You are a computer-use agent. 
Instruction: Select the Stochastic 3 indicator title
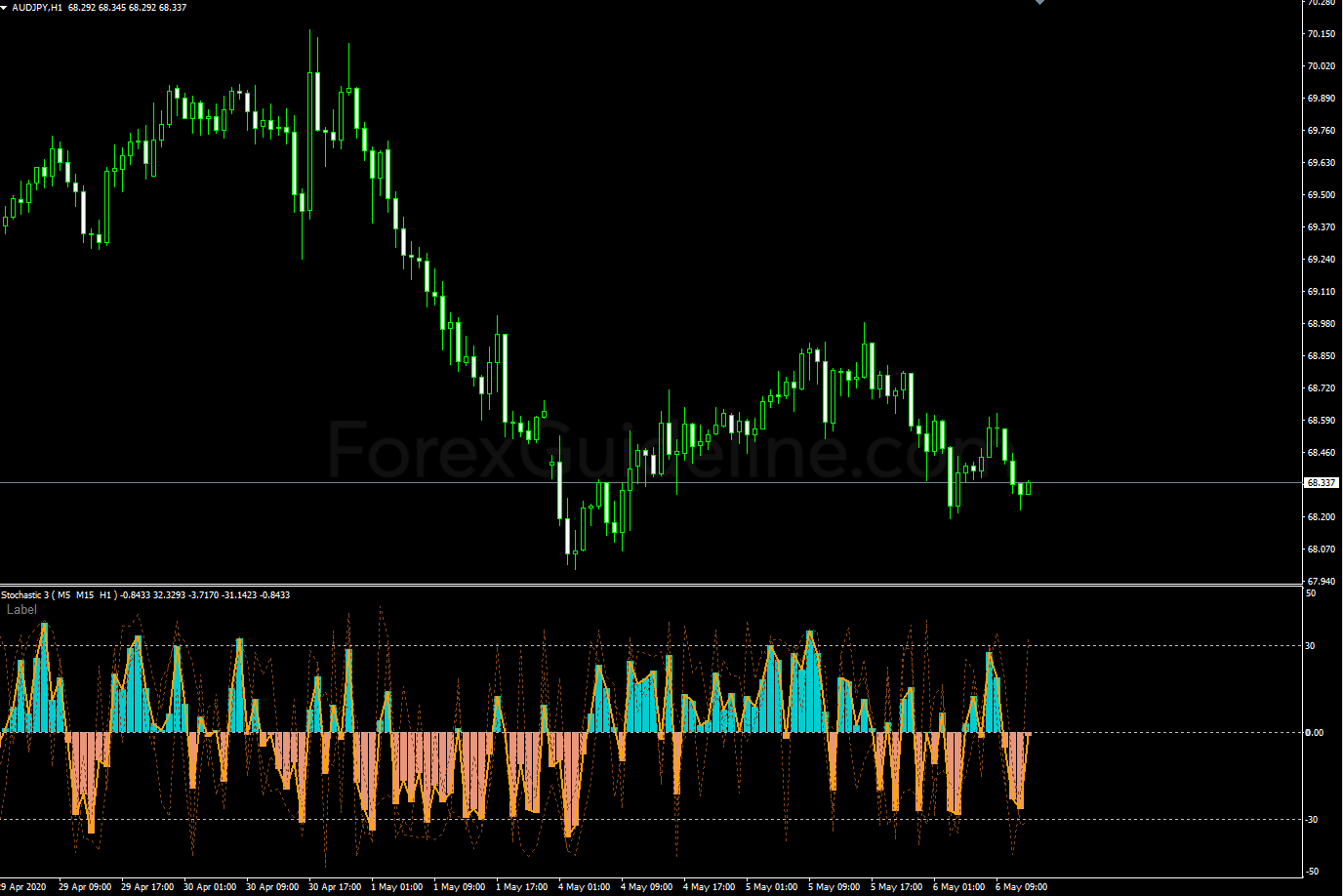pyautogui.click(x=23, y=594)
